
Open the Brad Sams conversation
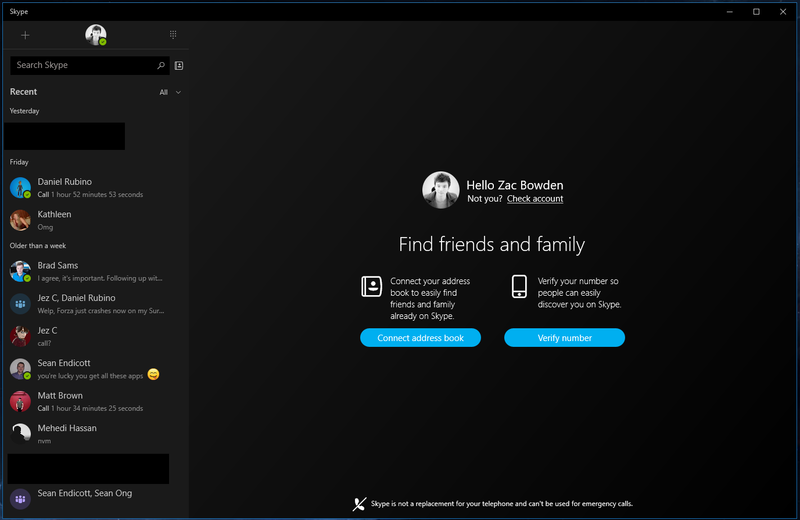click(96, 271)
